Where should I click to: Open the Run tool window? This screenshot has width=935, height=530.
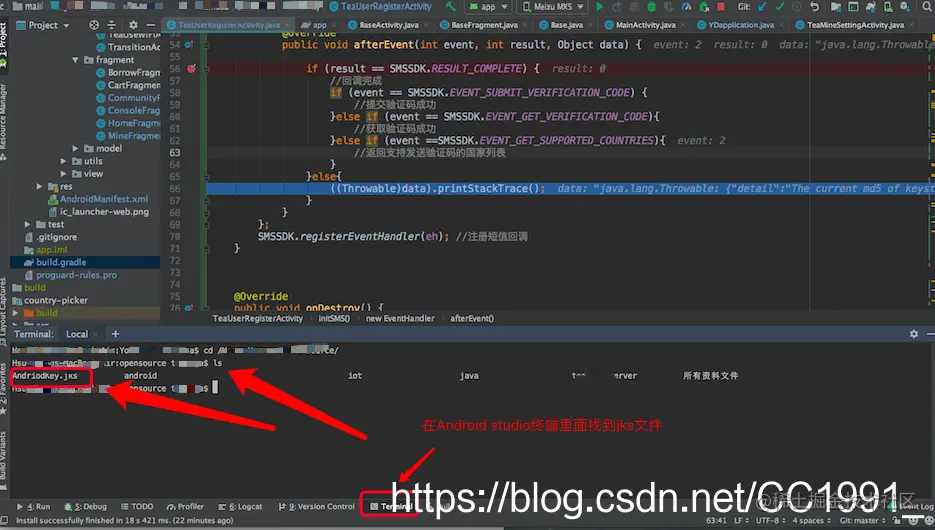(x=33, y=507)
